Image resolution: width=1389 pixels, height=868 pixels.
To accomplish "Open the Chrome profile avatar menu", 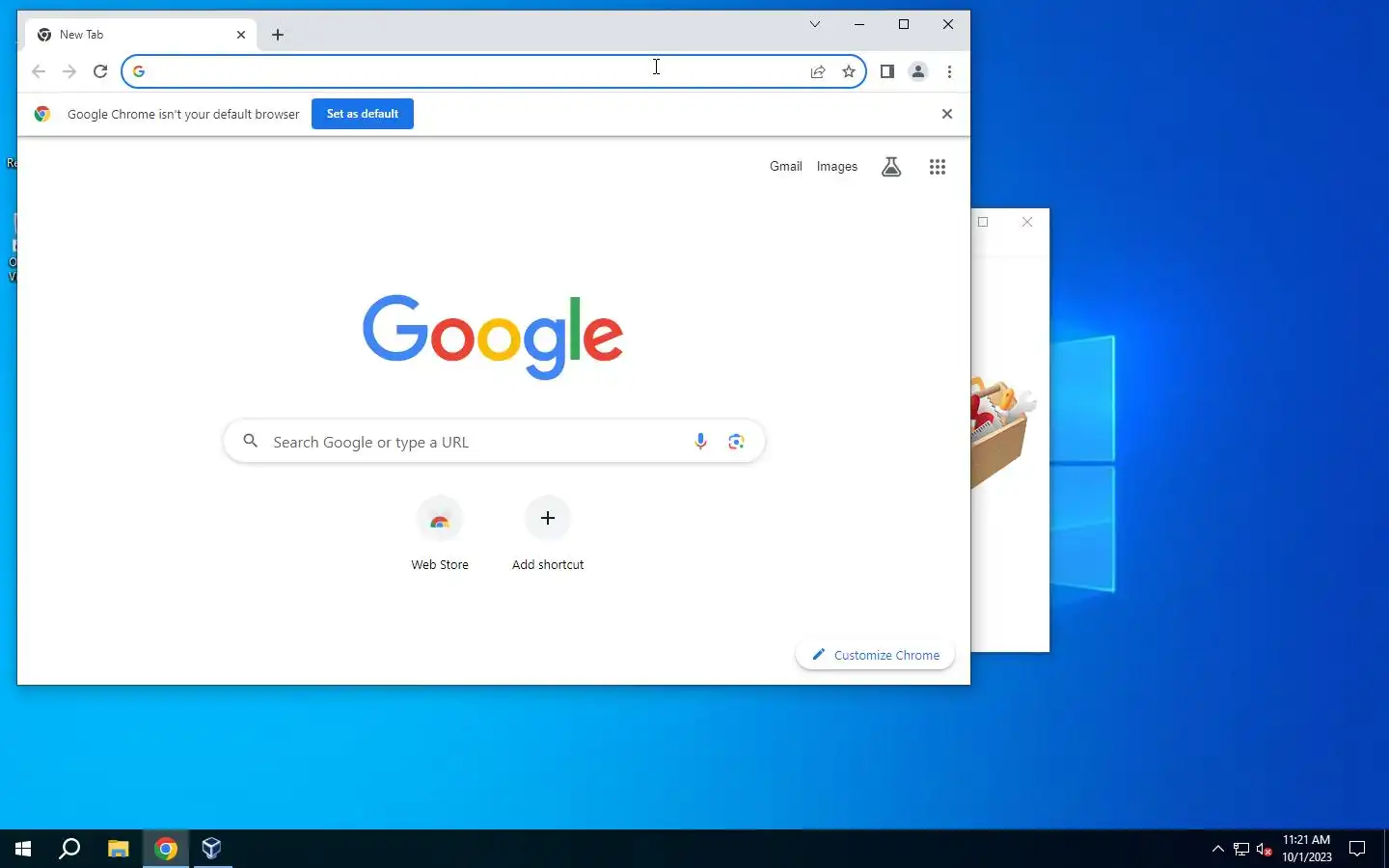I will pos(918,71).
